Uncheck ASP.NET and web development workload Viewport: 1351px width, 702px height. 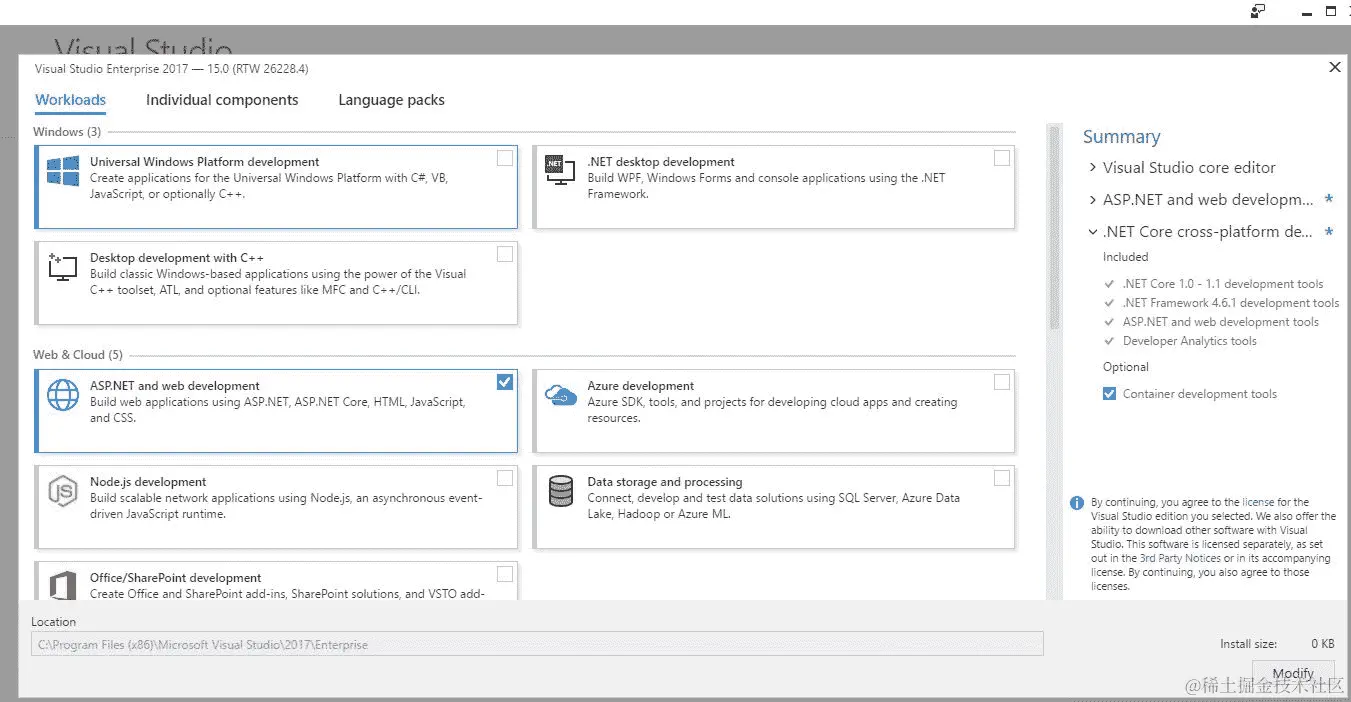pyautogui.click(x=505, y=382)
